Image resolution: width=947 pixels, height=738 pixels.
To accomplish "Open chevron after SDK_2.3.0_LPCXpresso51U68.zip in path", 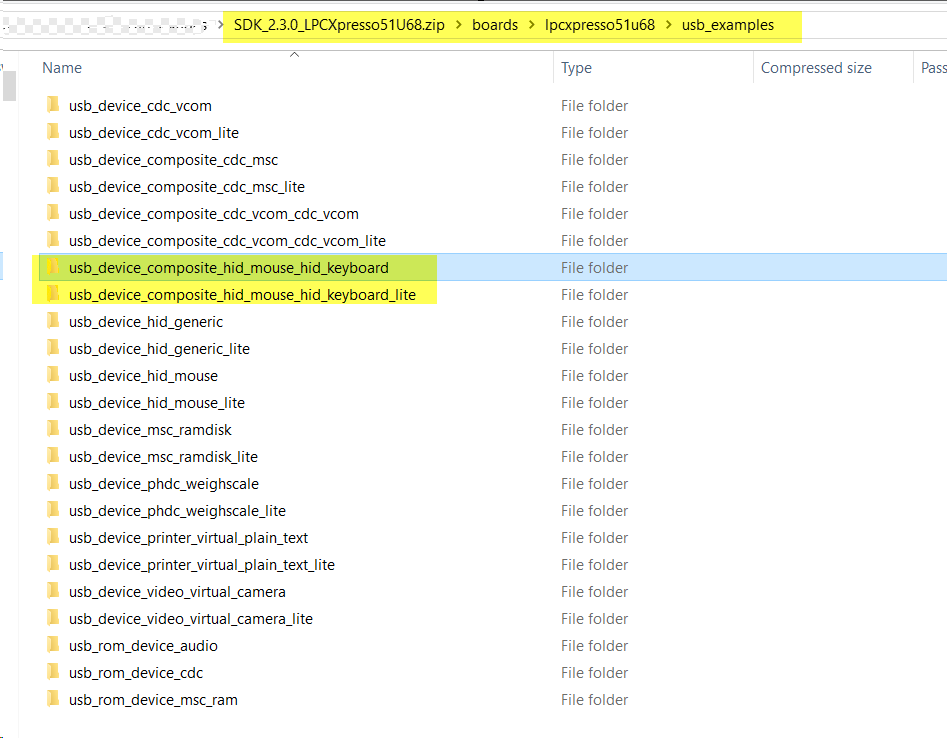I will [459, 25].
